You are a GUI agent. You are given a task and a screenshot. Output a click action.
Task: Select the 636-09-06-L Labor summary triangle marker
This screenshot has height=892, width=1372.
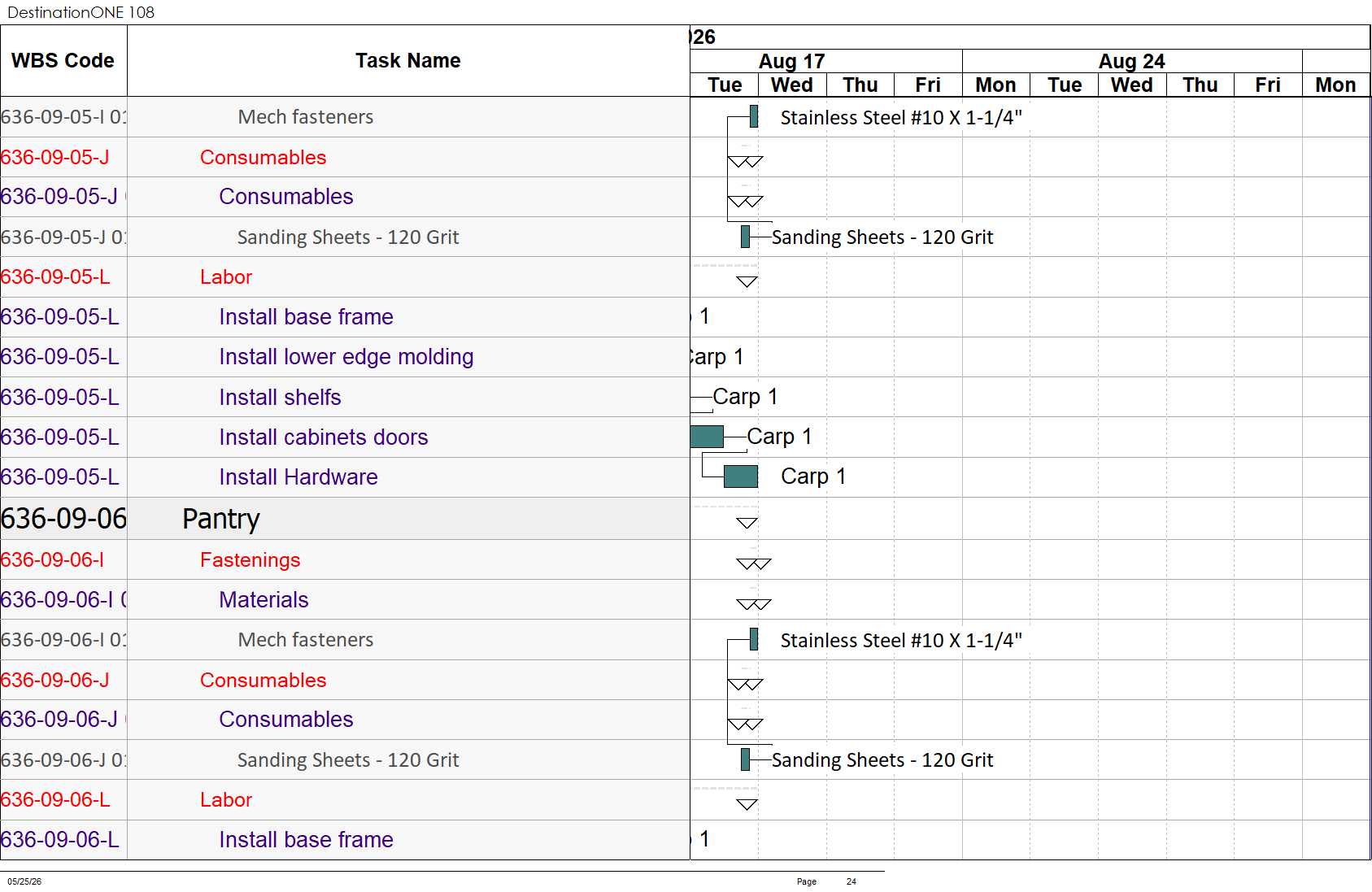point(747,804)
